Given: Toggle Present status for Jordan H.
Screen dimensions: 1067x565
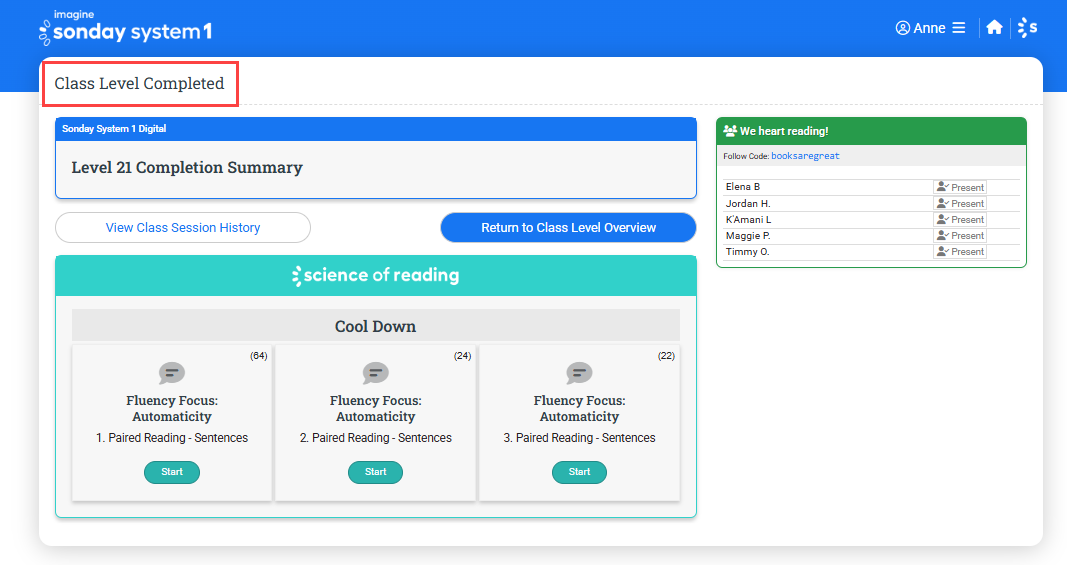Looking at the screenshot, I should (x=960, y=204).
